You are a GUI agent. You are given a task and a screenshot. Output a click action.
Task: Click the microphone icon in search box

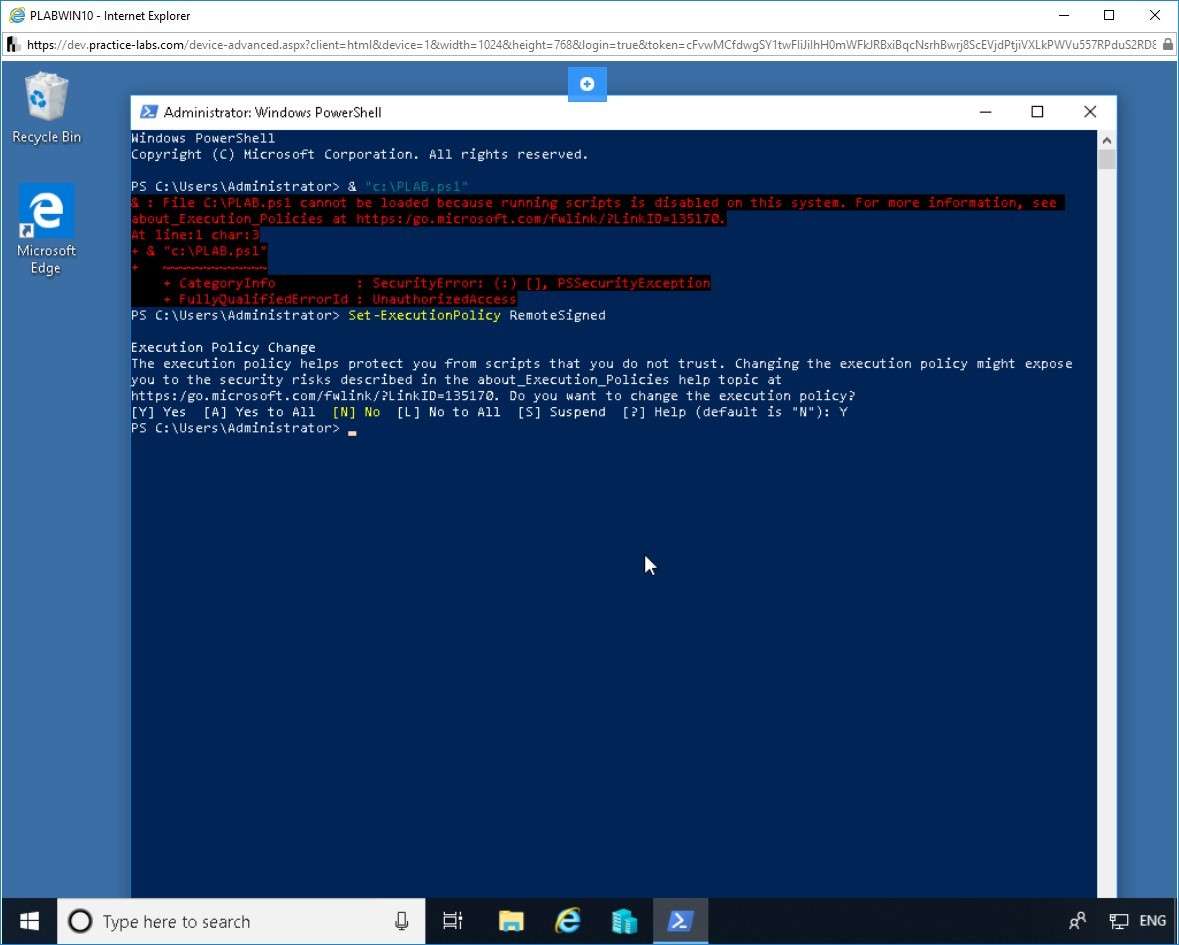tap(401, 921)
